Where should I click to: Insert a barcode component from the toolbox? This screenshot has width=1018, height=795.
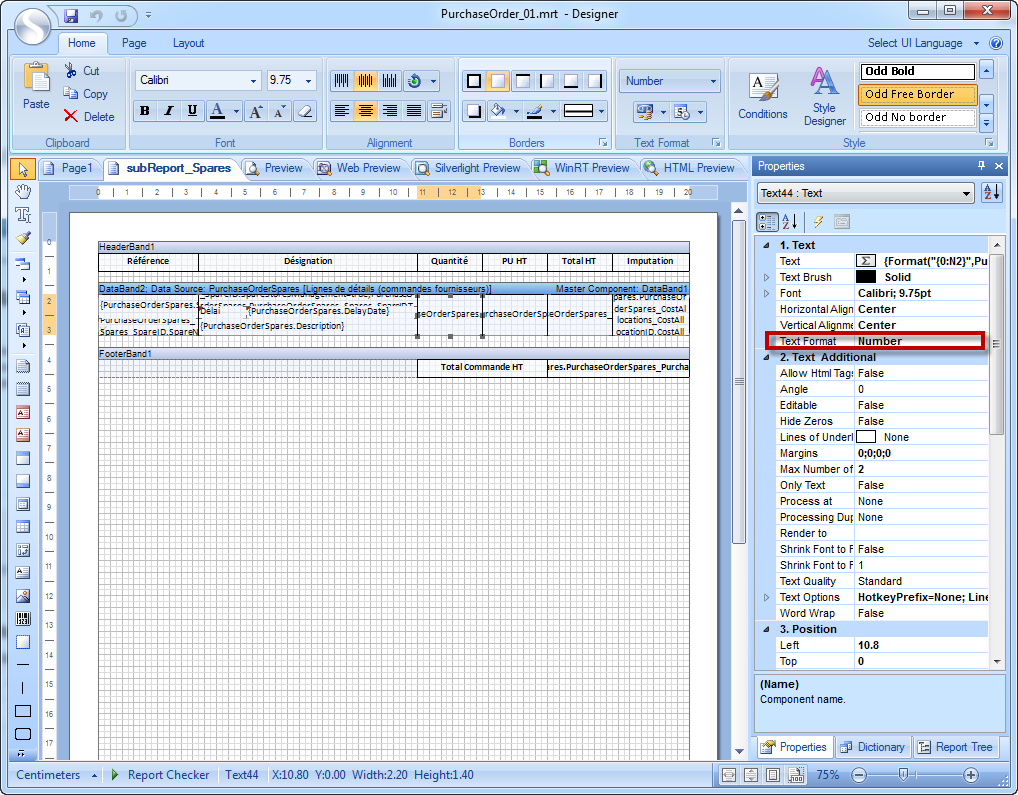point(23,618)
